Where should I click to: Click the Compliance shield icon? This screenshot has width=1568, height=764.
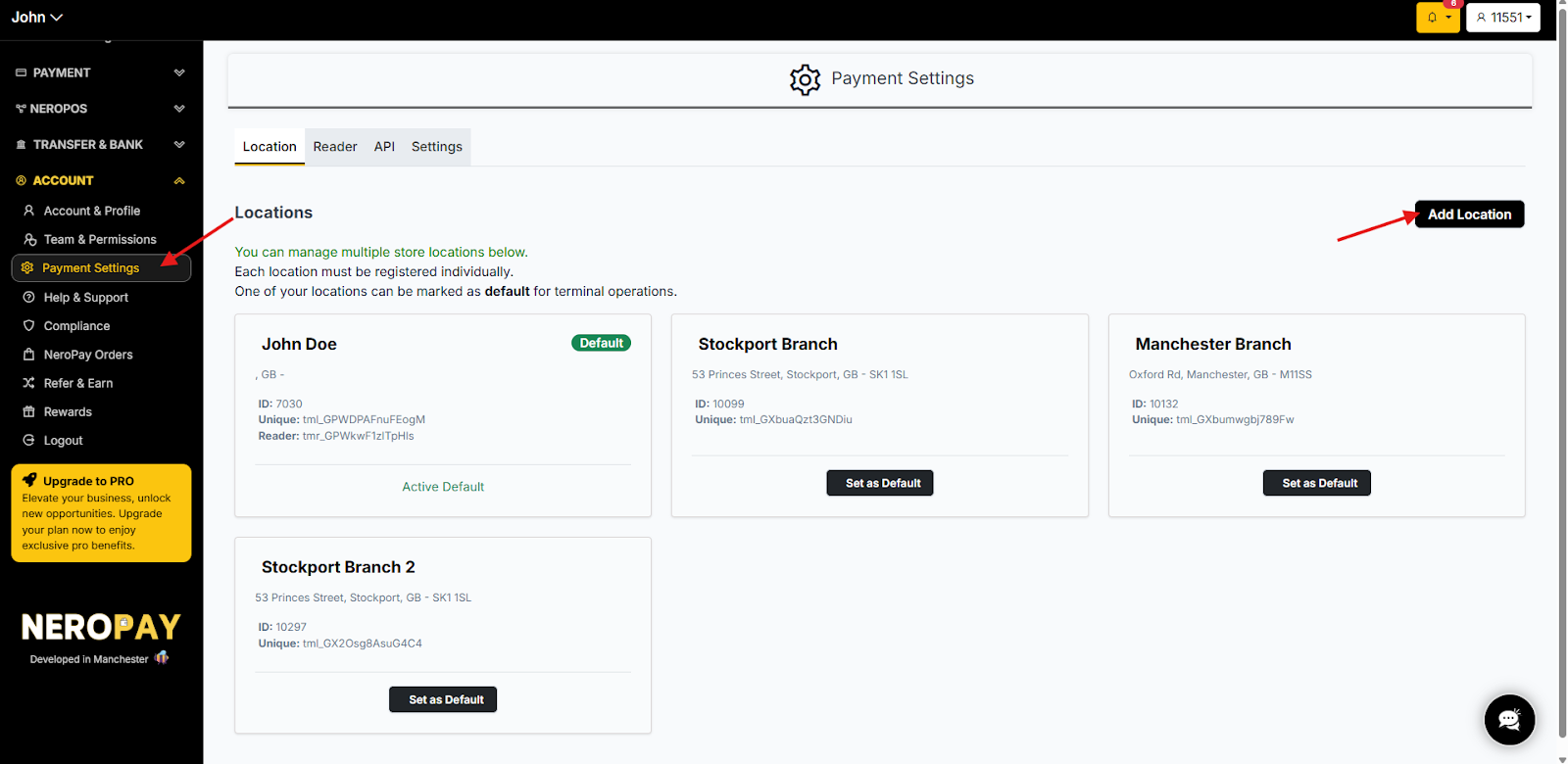click(29, 326)
